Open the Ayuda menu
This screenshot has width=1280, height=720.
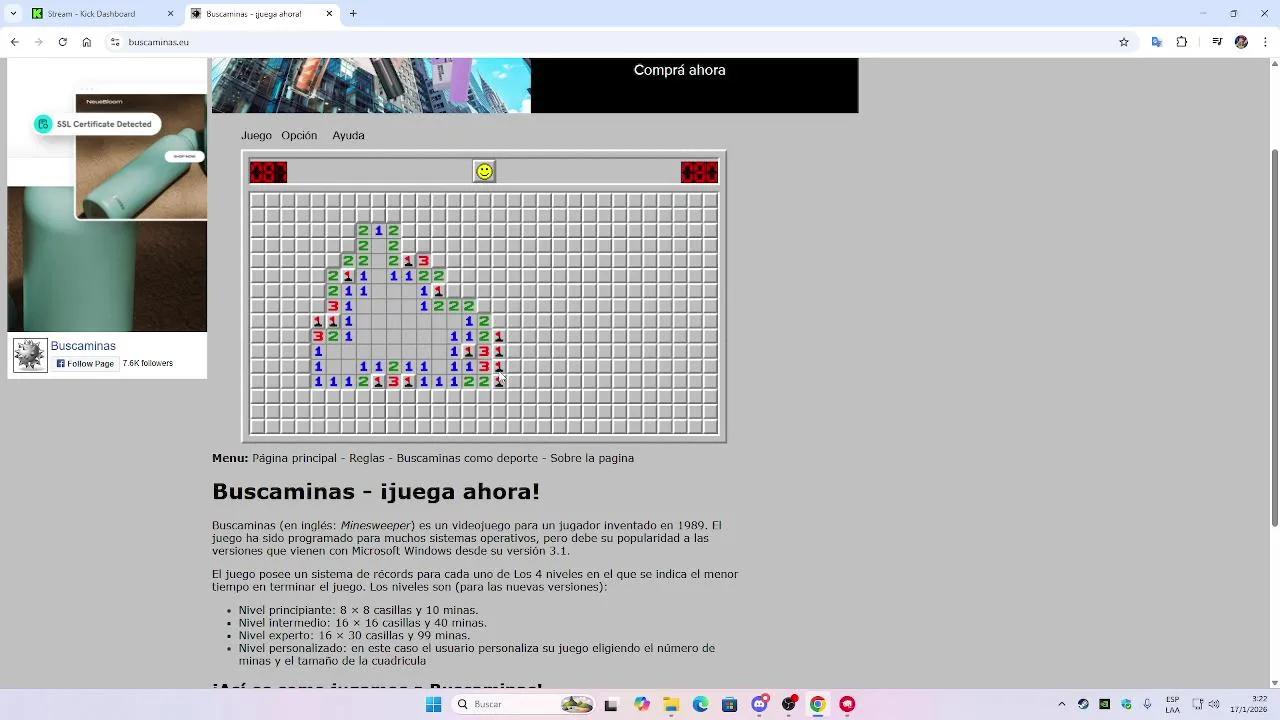[348, 135]
